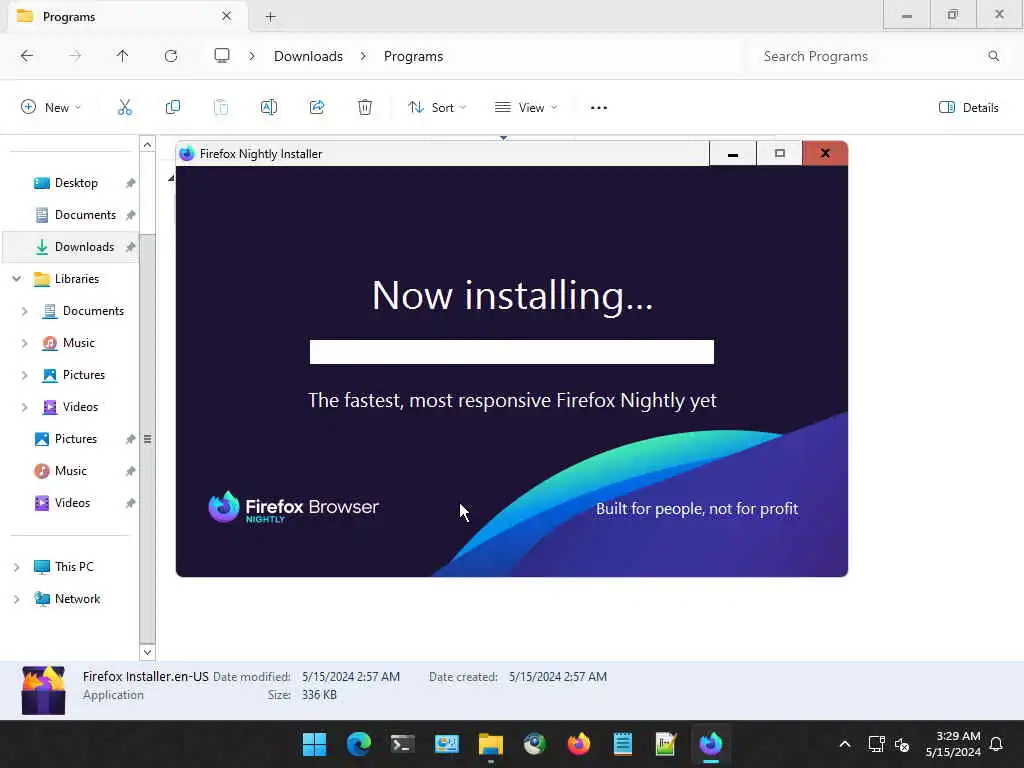Open Downloads in the navigation pane
Screen dimensions: 1024x768
click(x=84, y=248)
